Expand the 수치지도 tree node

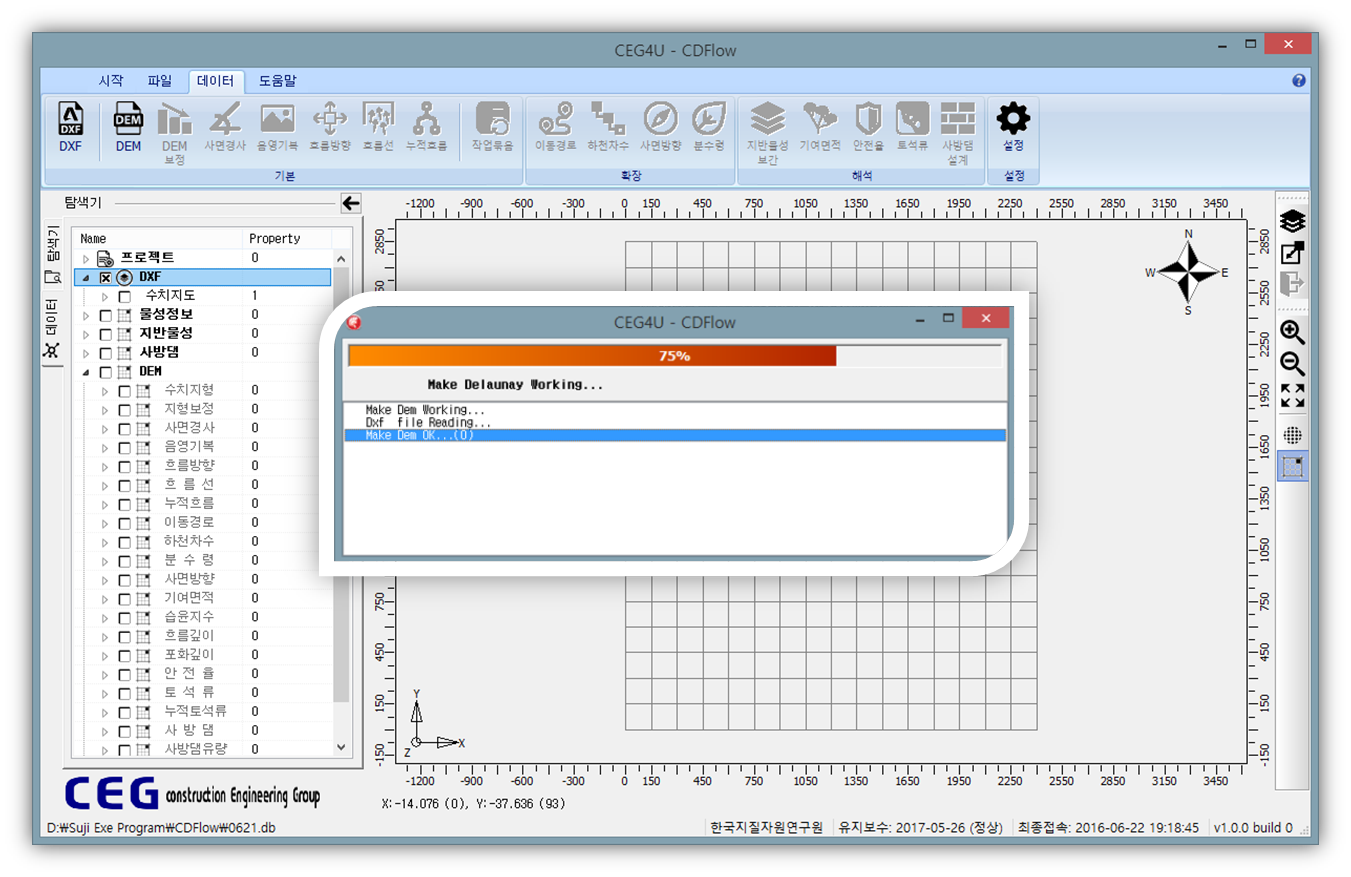click(x=105, y=297)
